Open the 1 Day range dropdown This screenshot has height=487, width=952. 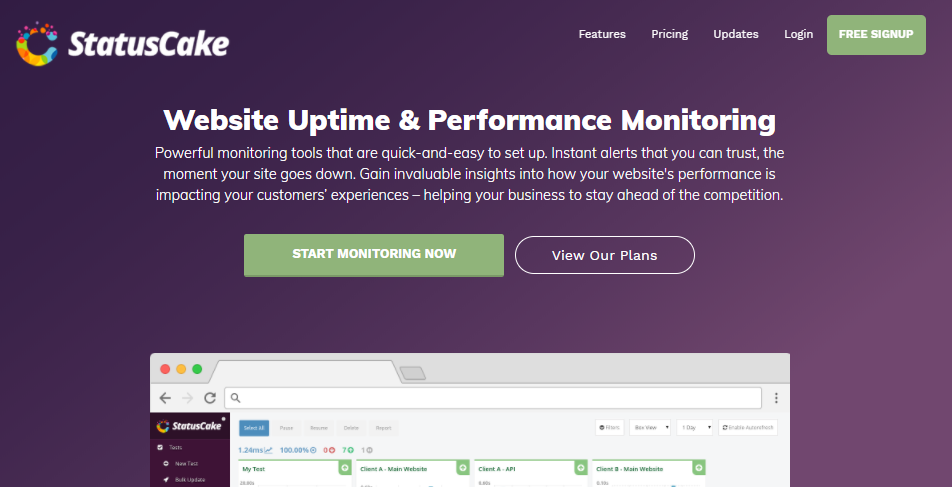pyautogui.click(x=695, y=427)
